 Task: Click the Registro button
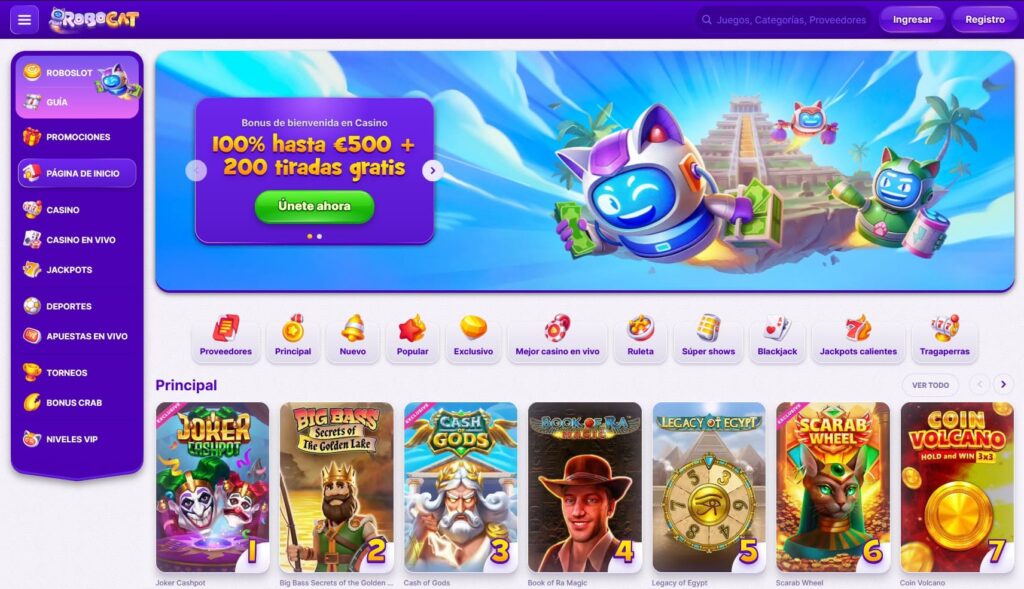click(x=985, y=20)
